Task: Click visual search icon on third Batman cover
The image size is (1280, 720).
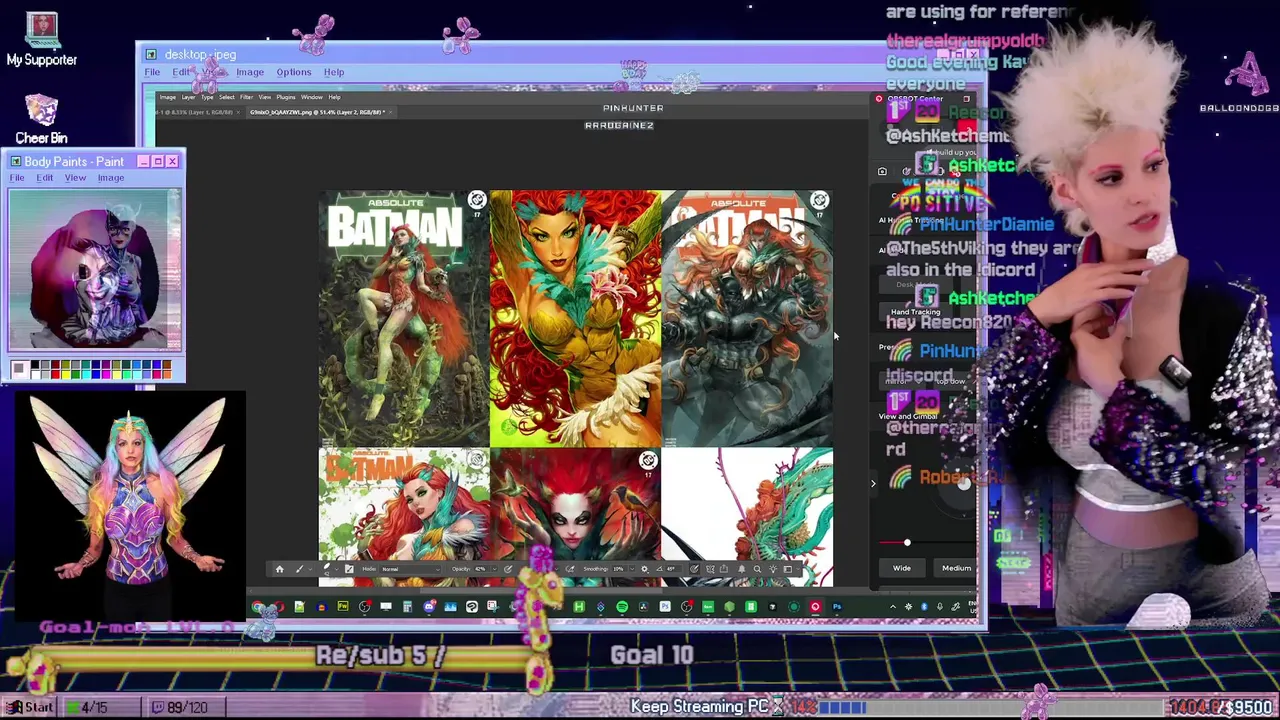Action: click(x=819, y=201)
